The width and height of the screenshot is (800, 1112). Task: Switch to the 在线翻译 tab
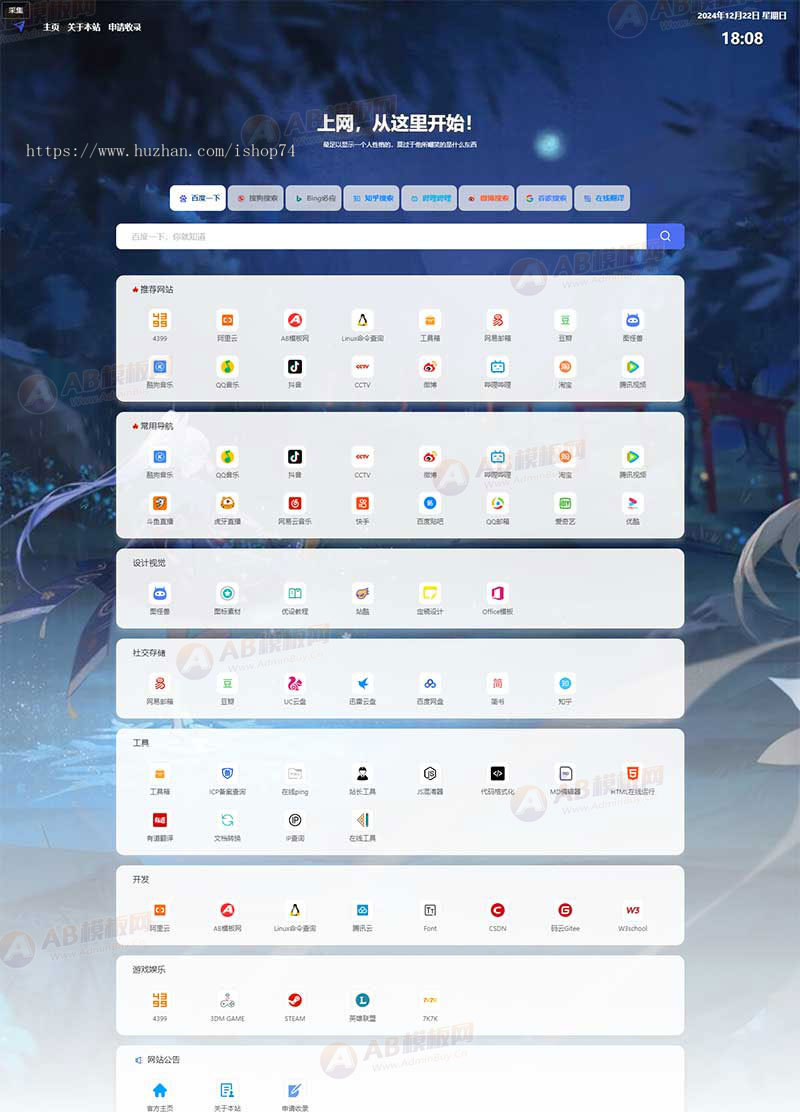point(602,199)
